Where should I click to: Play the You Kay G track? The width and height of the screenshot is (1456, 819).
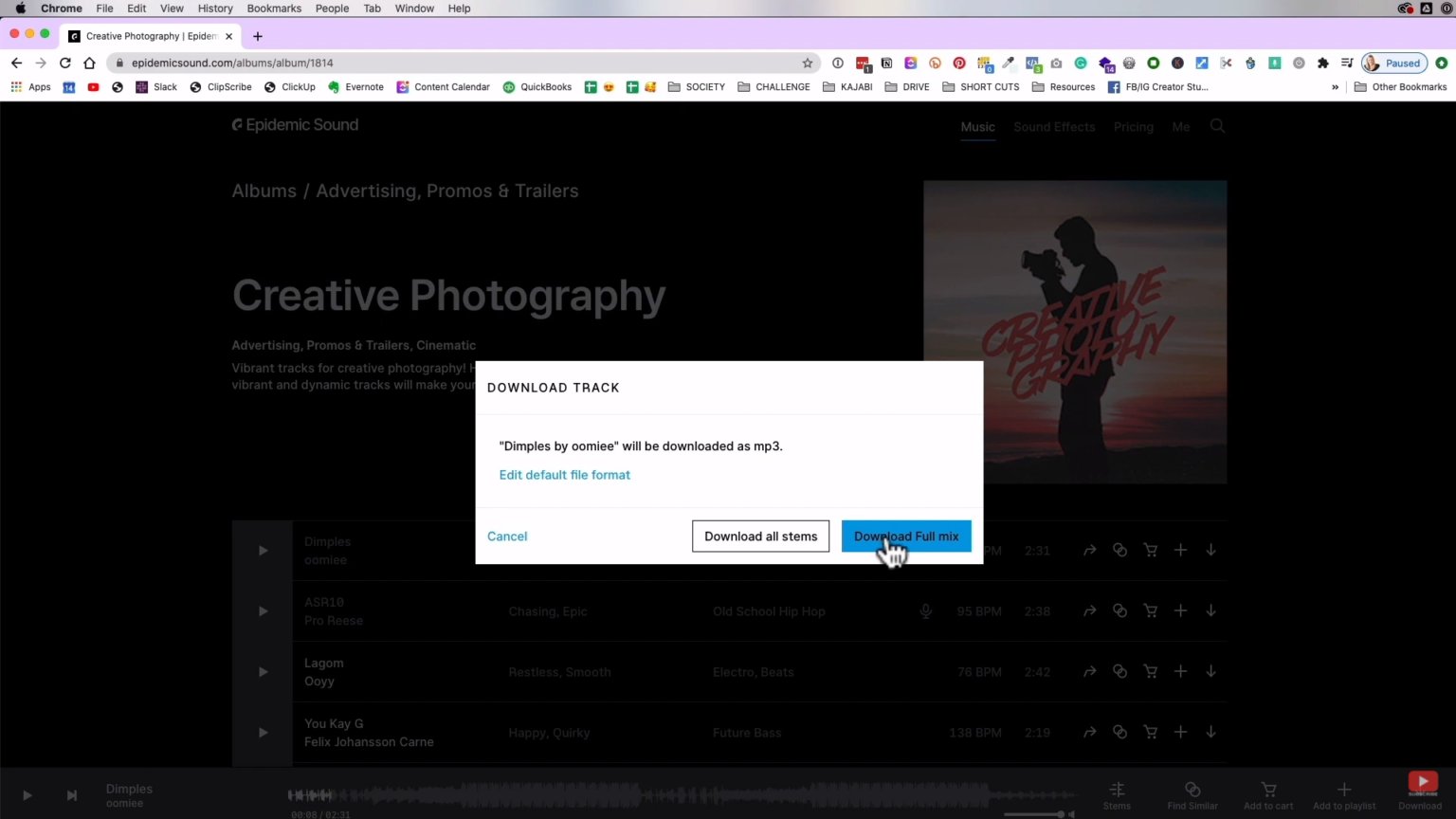coord(263,732)
